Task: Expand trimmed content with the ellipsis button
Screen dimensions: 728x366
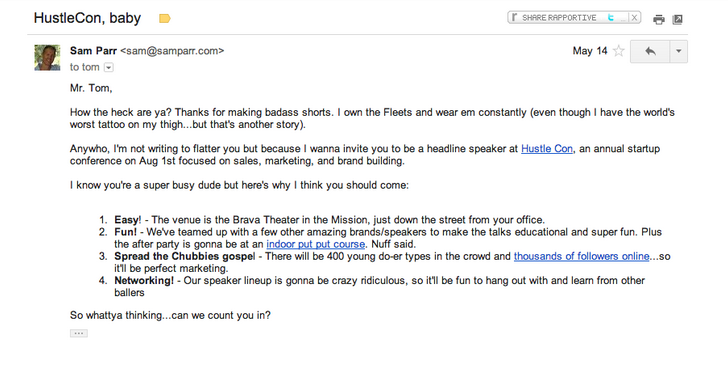Action: (x=78, y=333)
